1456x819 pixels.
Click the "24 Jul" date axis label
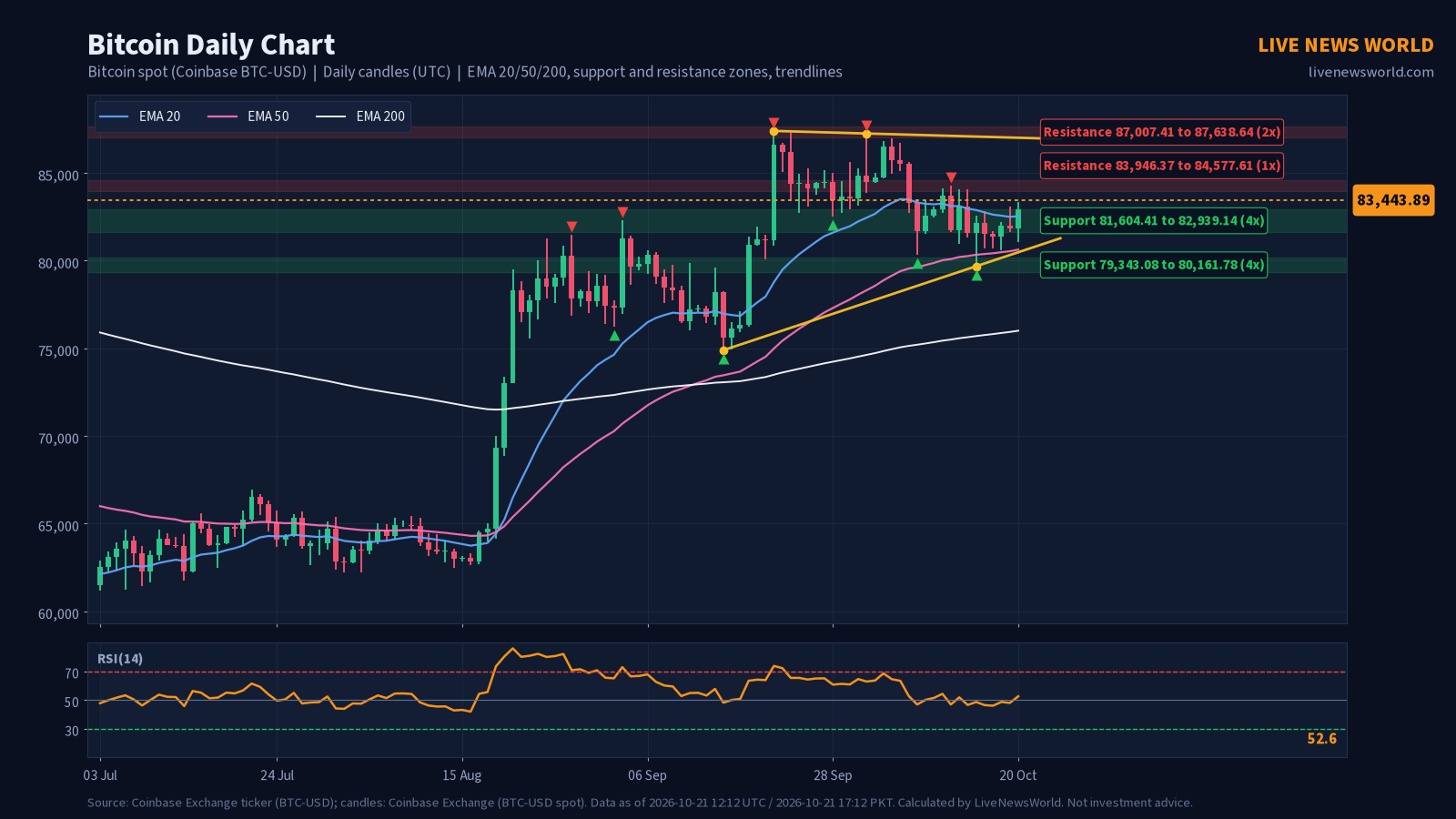click(x=277, y=775)
